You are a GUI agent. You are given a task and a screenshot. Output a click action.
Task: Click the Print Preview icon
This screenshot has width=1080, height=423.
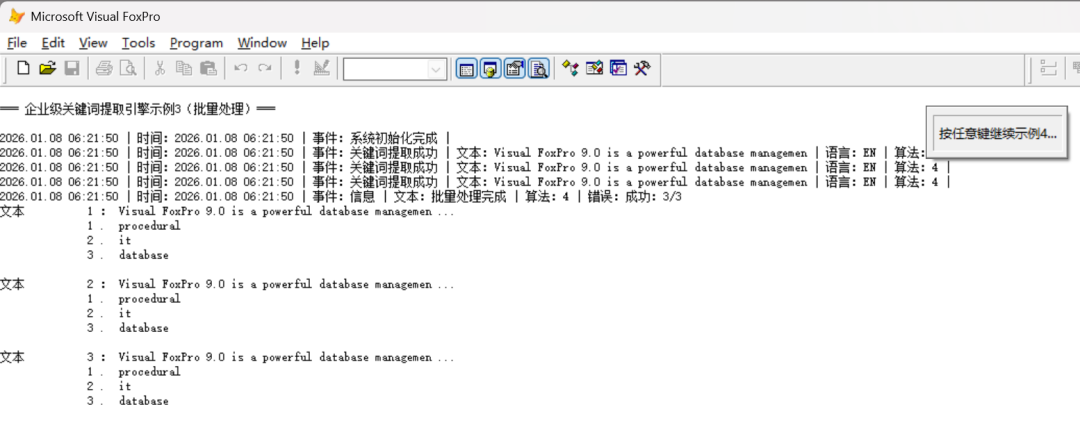tap(128, 68)
